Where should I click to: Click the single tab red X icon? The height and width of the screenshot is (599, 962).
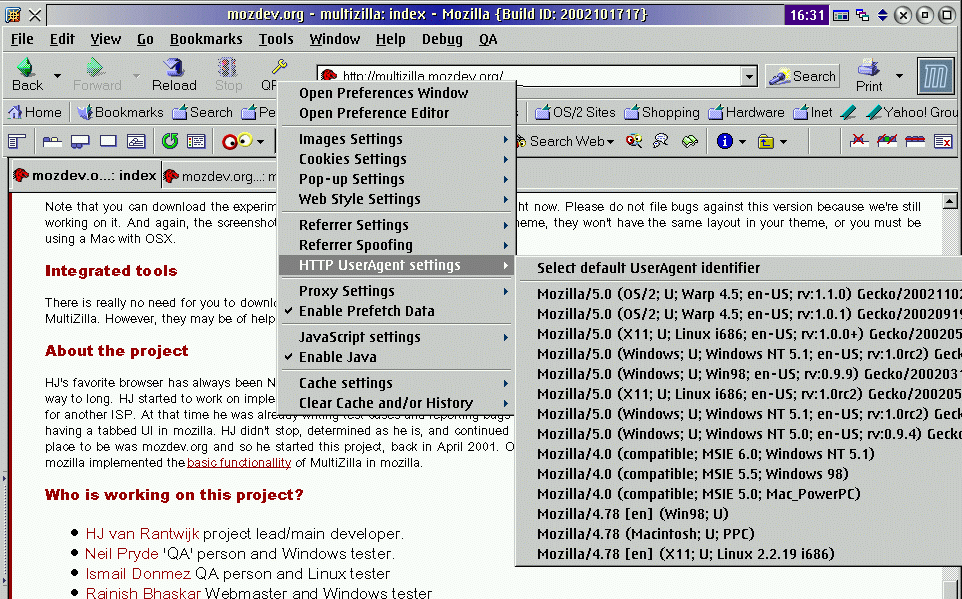(859, 142)
